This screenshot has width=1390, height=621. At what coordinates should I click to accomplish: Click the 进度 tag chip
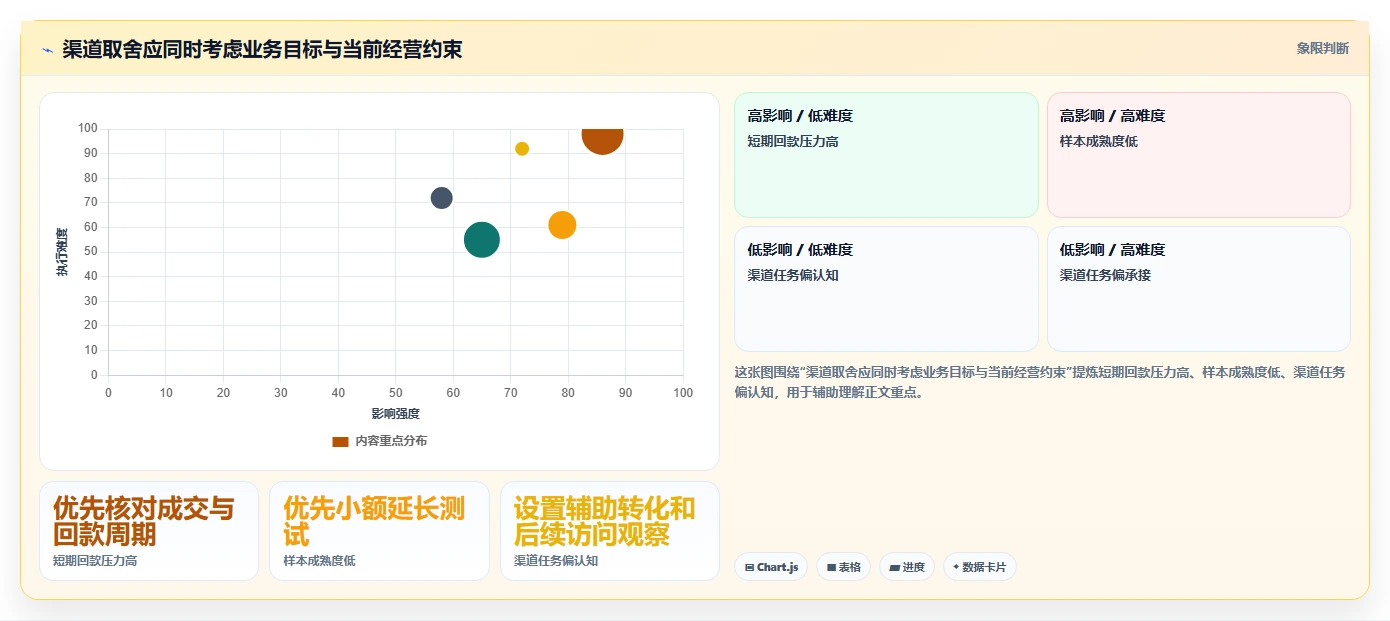pos(907,567)
